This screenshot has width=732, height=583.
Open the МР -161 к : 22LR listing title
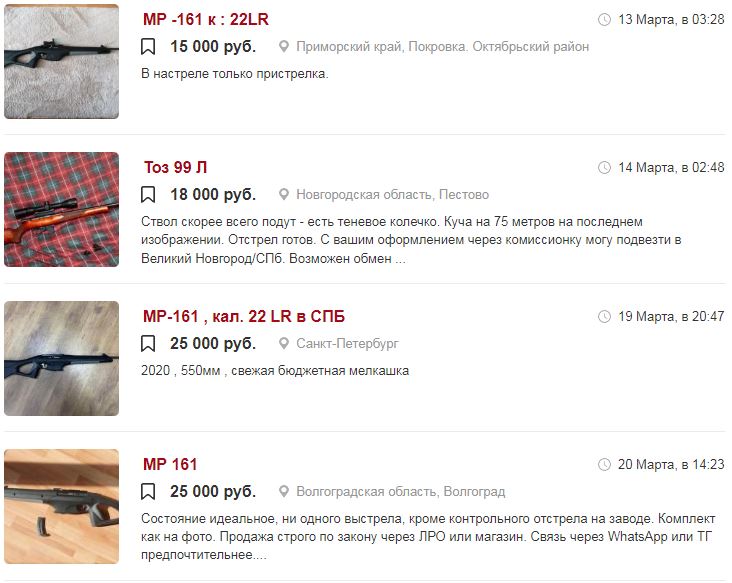coord(206,20)
